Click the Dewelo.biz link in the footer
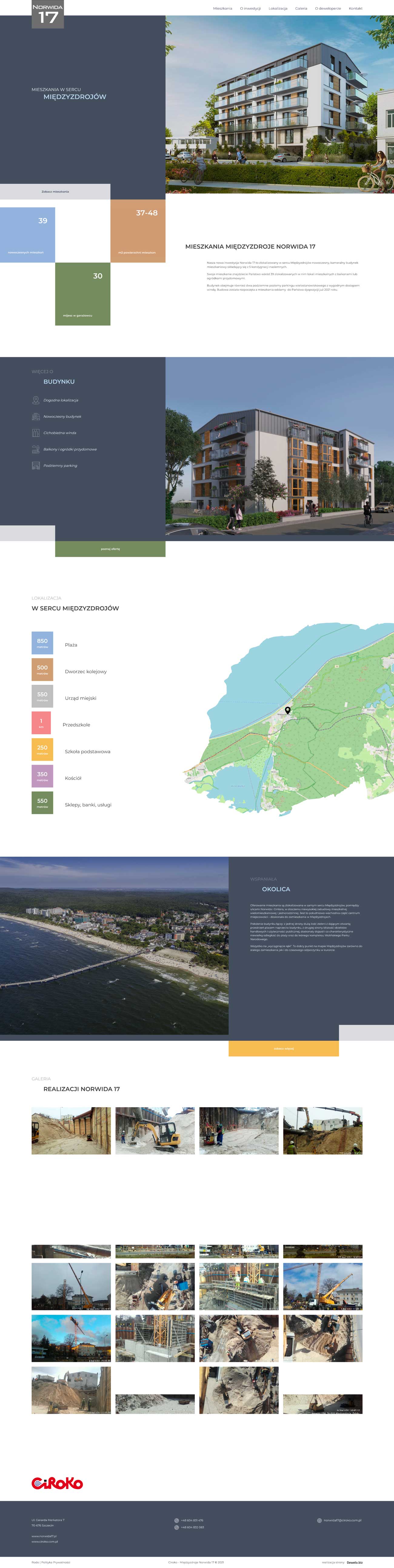 354,1562
